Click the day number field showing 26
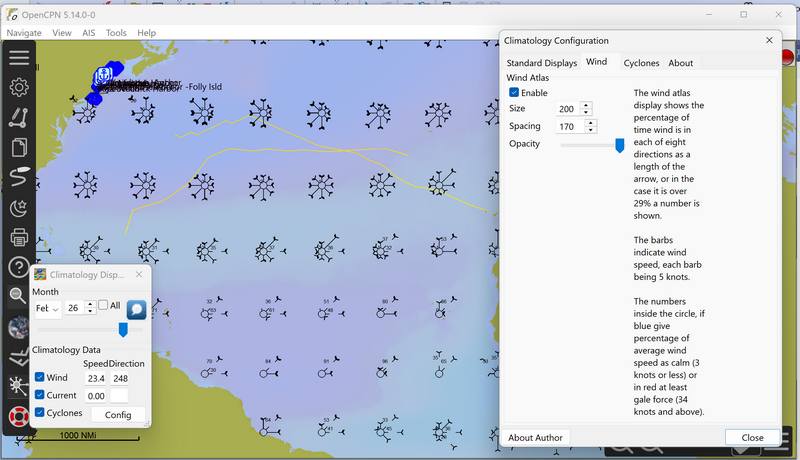The height and width of the screenshot is (460, 800). (74, 308)
